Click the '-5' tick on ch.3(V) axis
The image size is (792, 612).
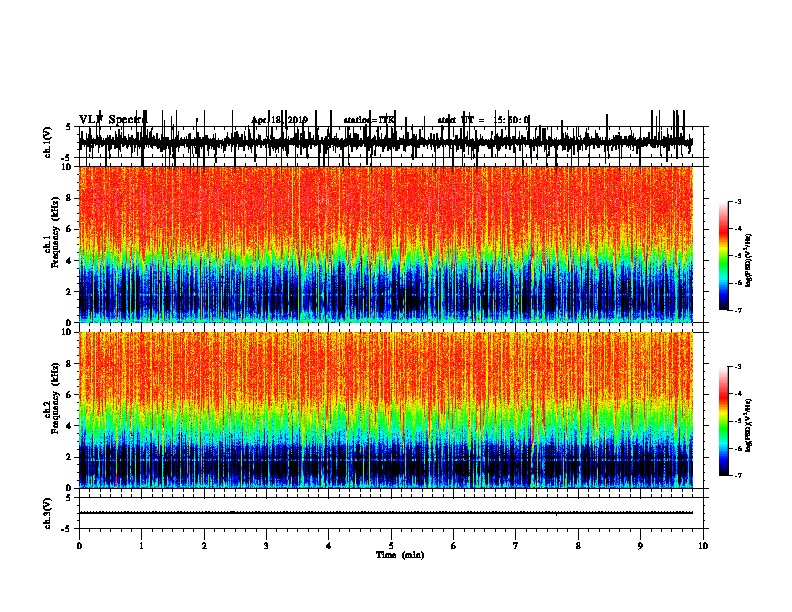click(x=67, y=529)
